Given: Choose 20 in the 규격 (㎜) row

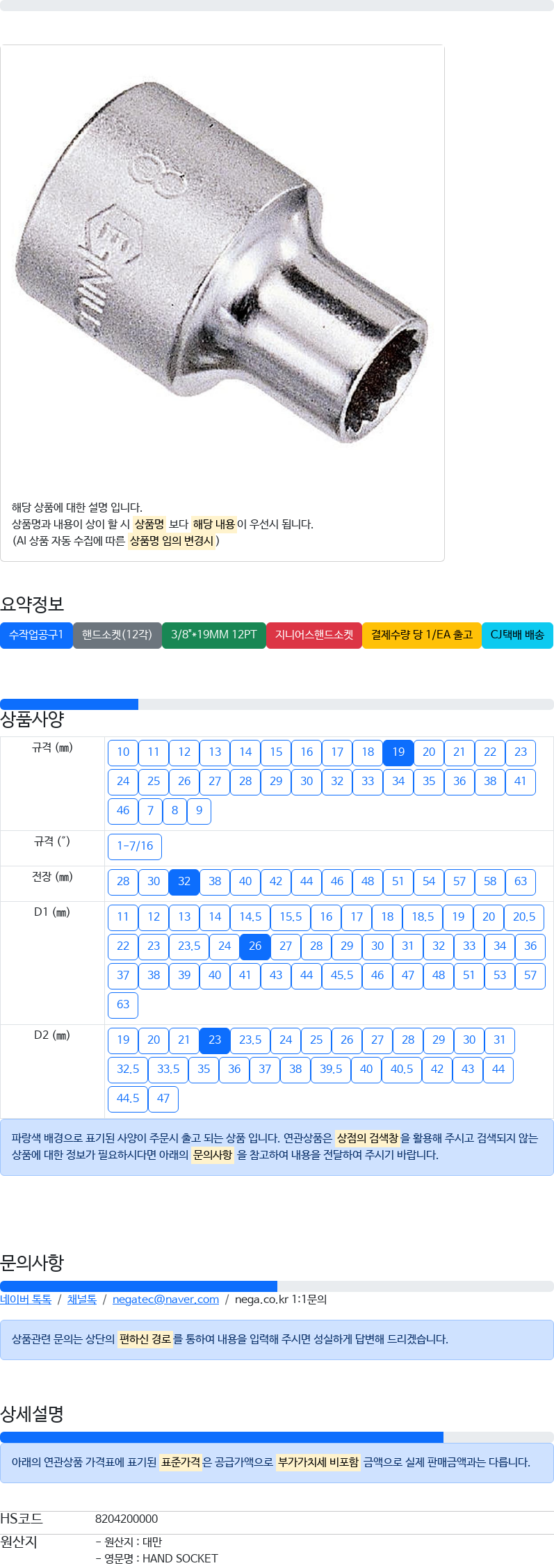Looking at the screenshot, I should tap(429, 752).
